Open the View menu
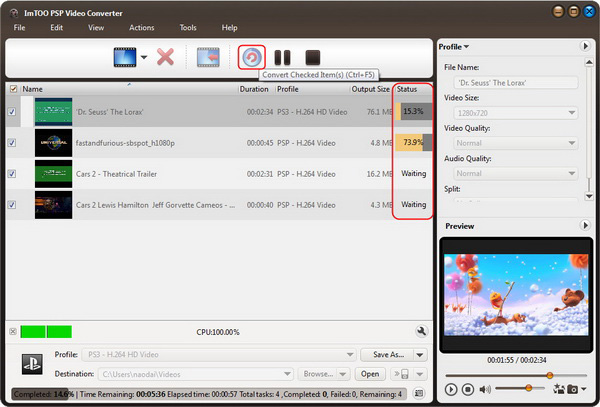This screenshot has height=407, width=600. point(96,28)
